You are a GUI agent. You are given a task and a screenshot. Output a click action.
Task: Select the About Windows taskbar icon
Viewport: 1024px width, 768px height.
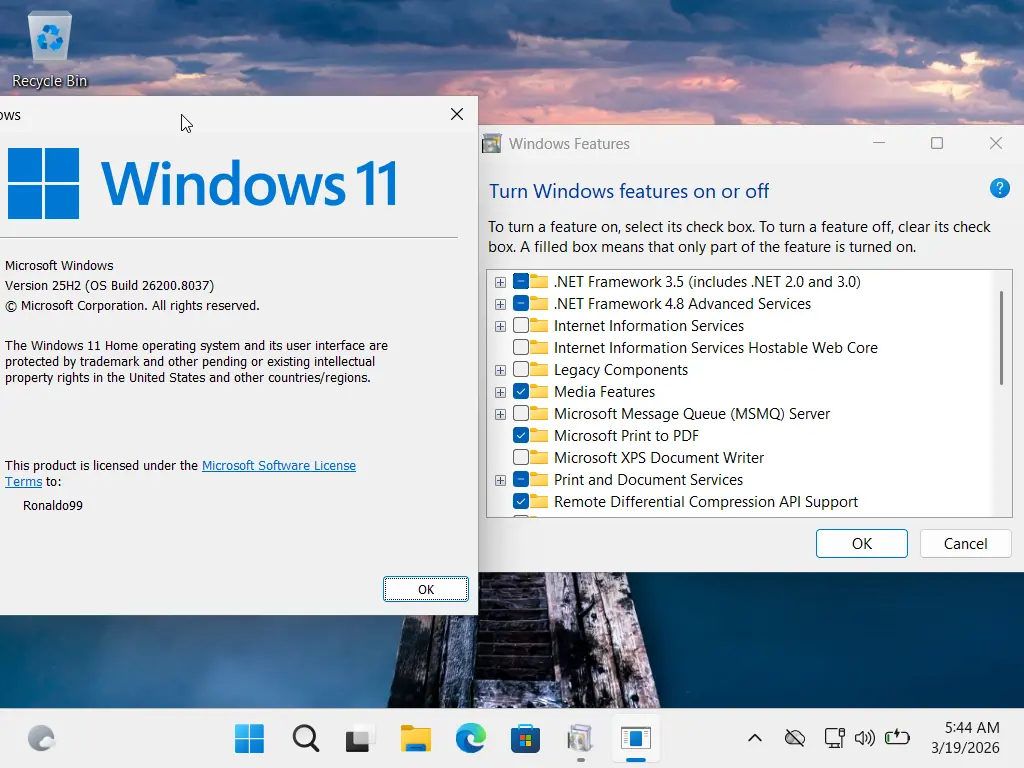635,739
